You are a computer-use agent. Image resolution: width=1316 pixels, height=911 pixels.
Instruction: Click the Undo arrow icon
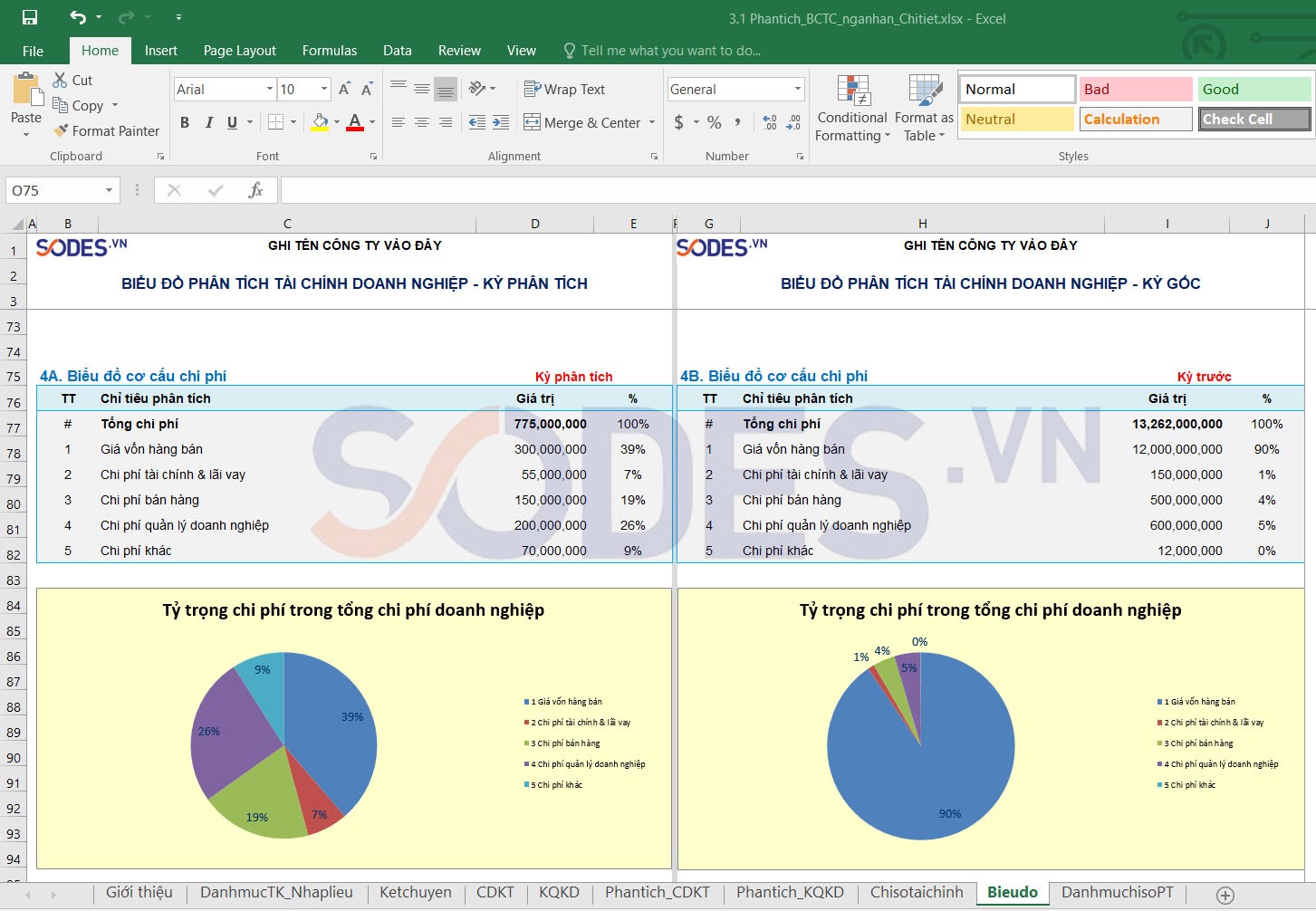(78, 17)
